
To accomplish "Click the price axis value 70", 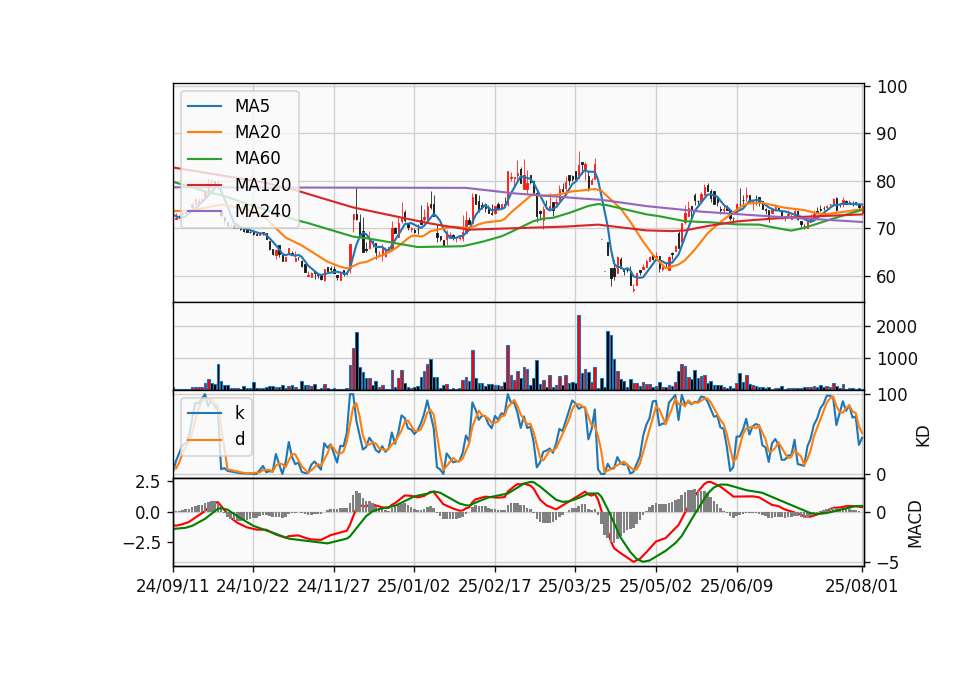I will (x=887, y=229).
